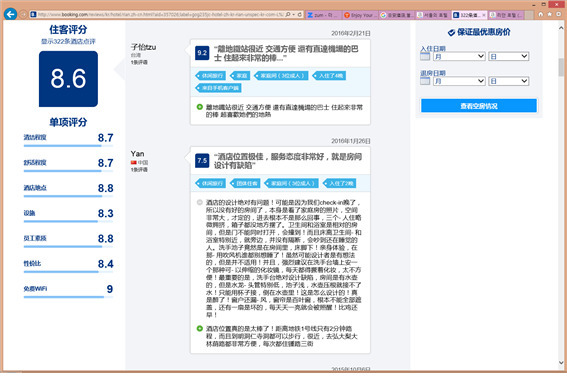Click the 退房日期 check-out label
This screenshot has height=377, width=567.
point(433,73)
